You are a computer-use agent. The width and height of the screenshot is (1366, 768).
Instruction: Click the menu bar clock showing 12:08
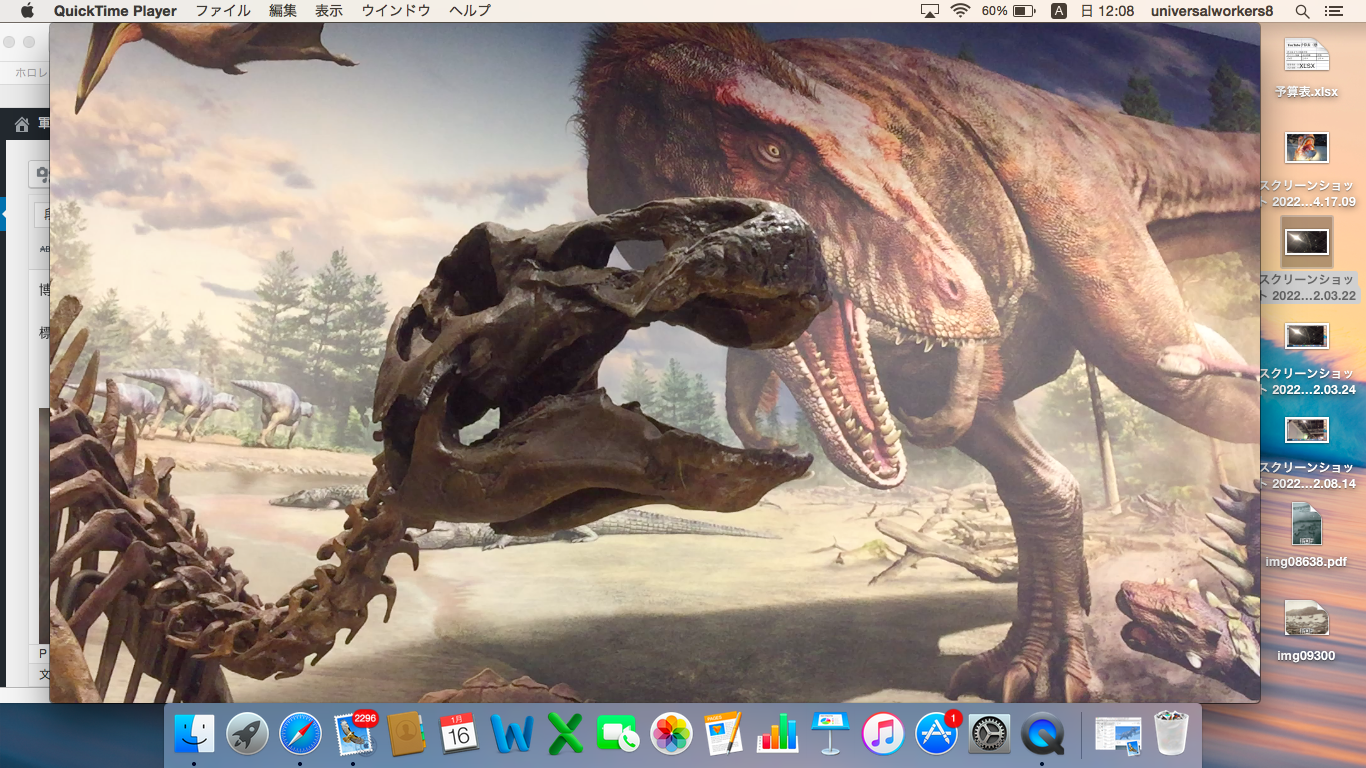pyautogui.click(x=1107, y=11)
